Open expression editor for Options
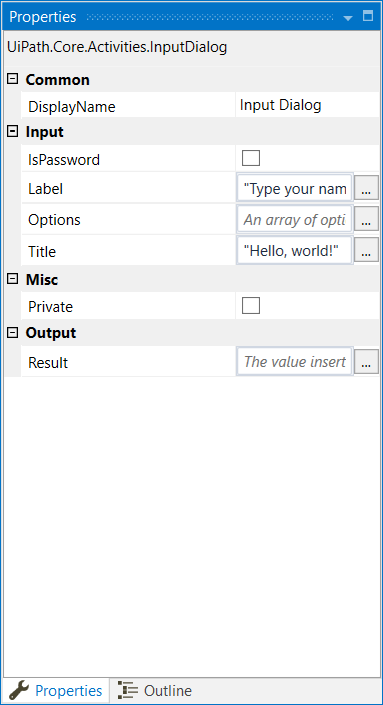This screenshot has width=383, height=705. (x=366, y=219)
